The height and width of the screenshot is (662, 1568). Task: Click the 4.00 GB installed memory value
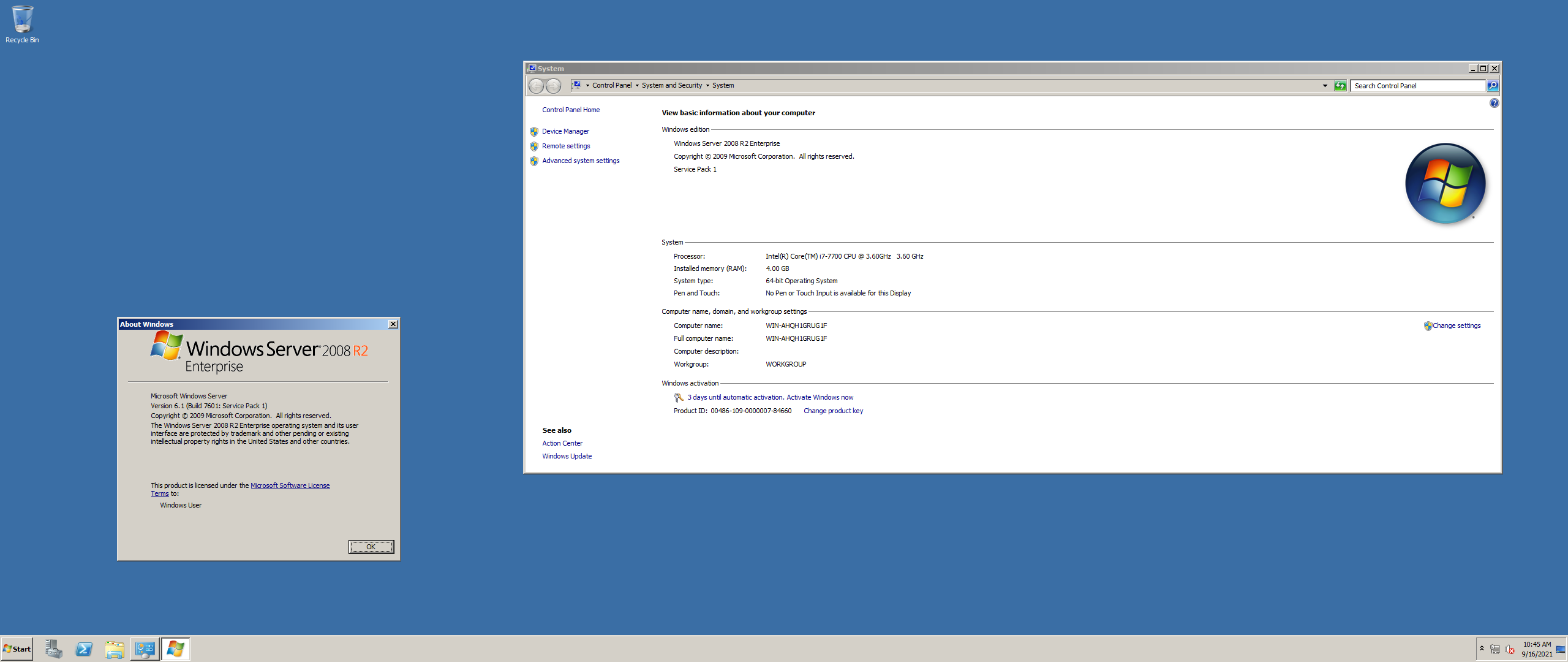777,269
